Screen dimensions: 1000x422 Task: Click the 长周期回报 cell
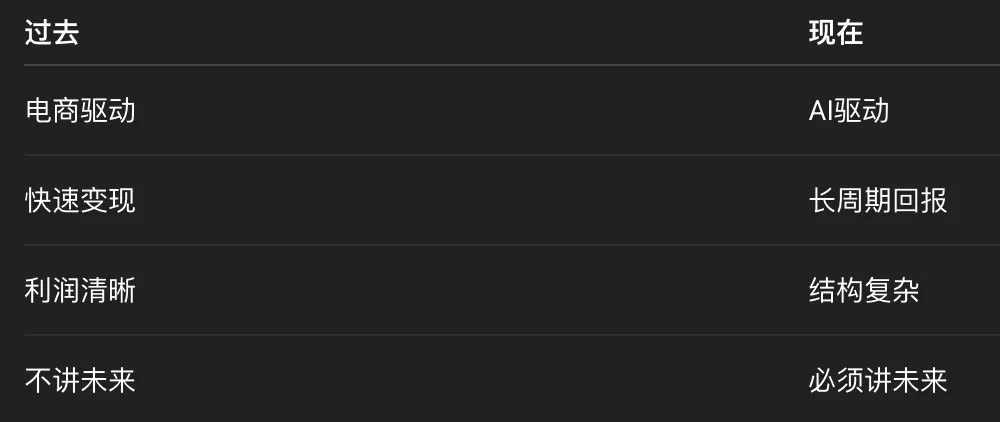click(877, 200)
